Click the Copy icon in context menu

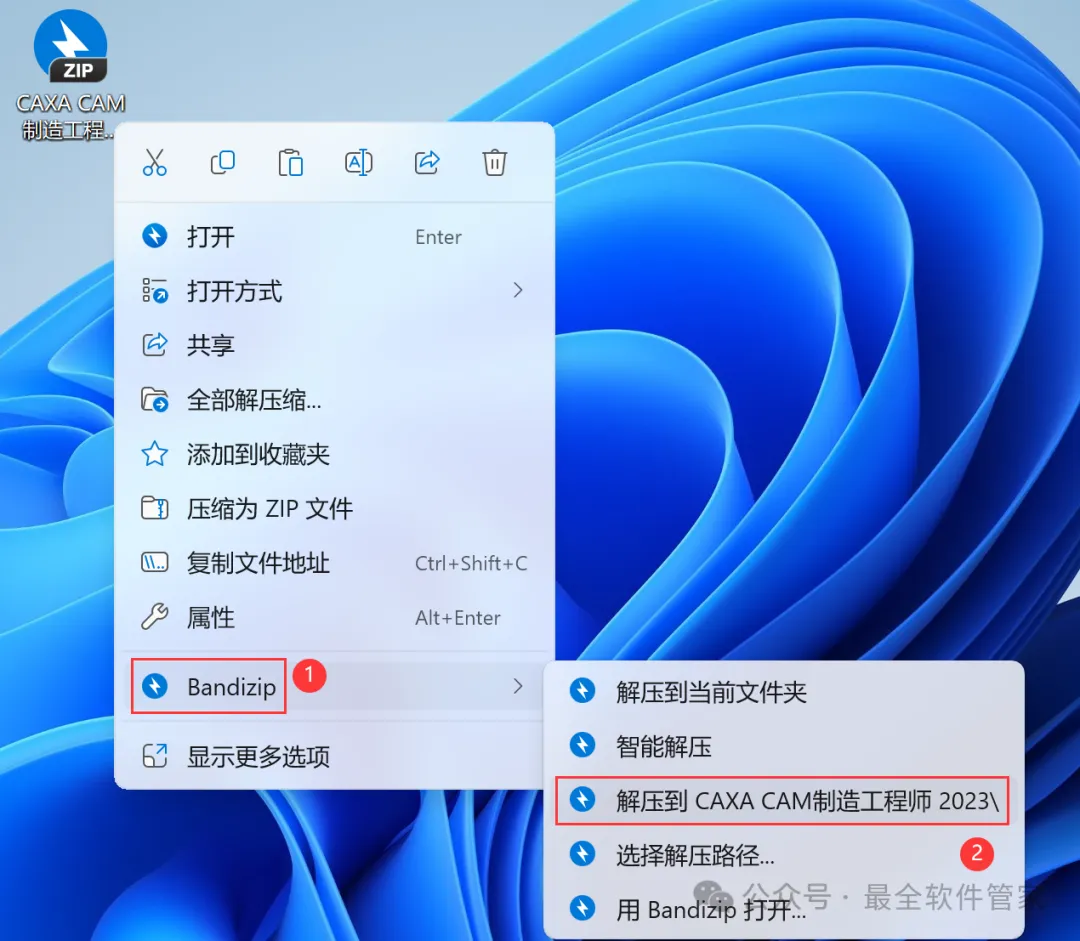point(222,163)
